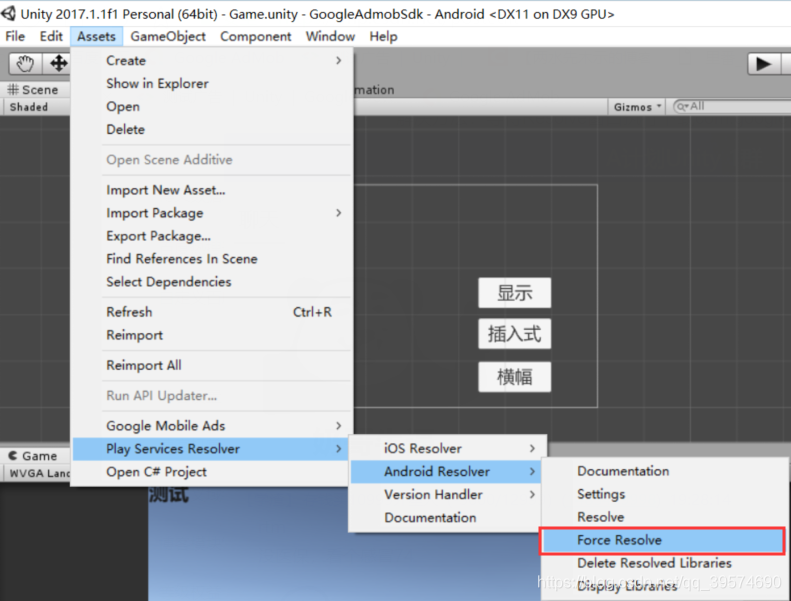
Task: Click the 插入式 button in scene
Action: (515, 334)
